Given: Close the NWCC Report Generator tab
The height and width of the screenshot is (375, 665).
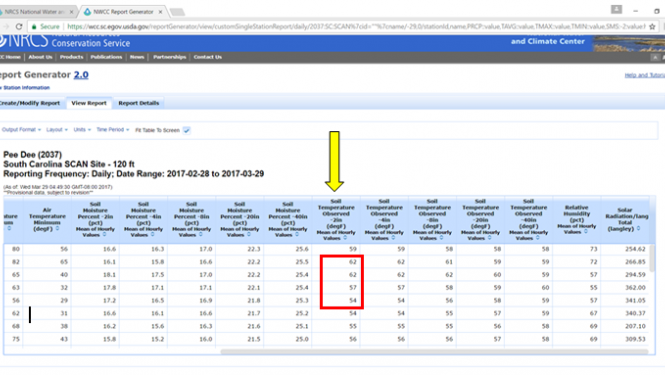Looking at the screenshot, I should tap(160, 12).
